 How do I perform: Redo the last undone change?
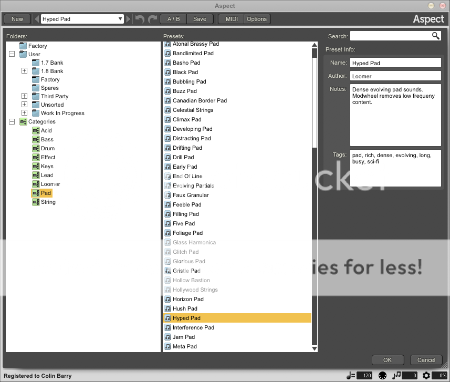(x=153, y=19)
